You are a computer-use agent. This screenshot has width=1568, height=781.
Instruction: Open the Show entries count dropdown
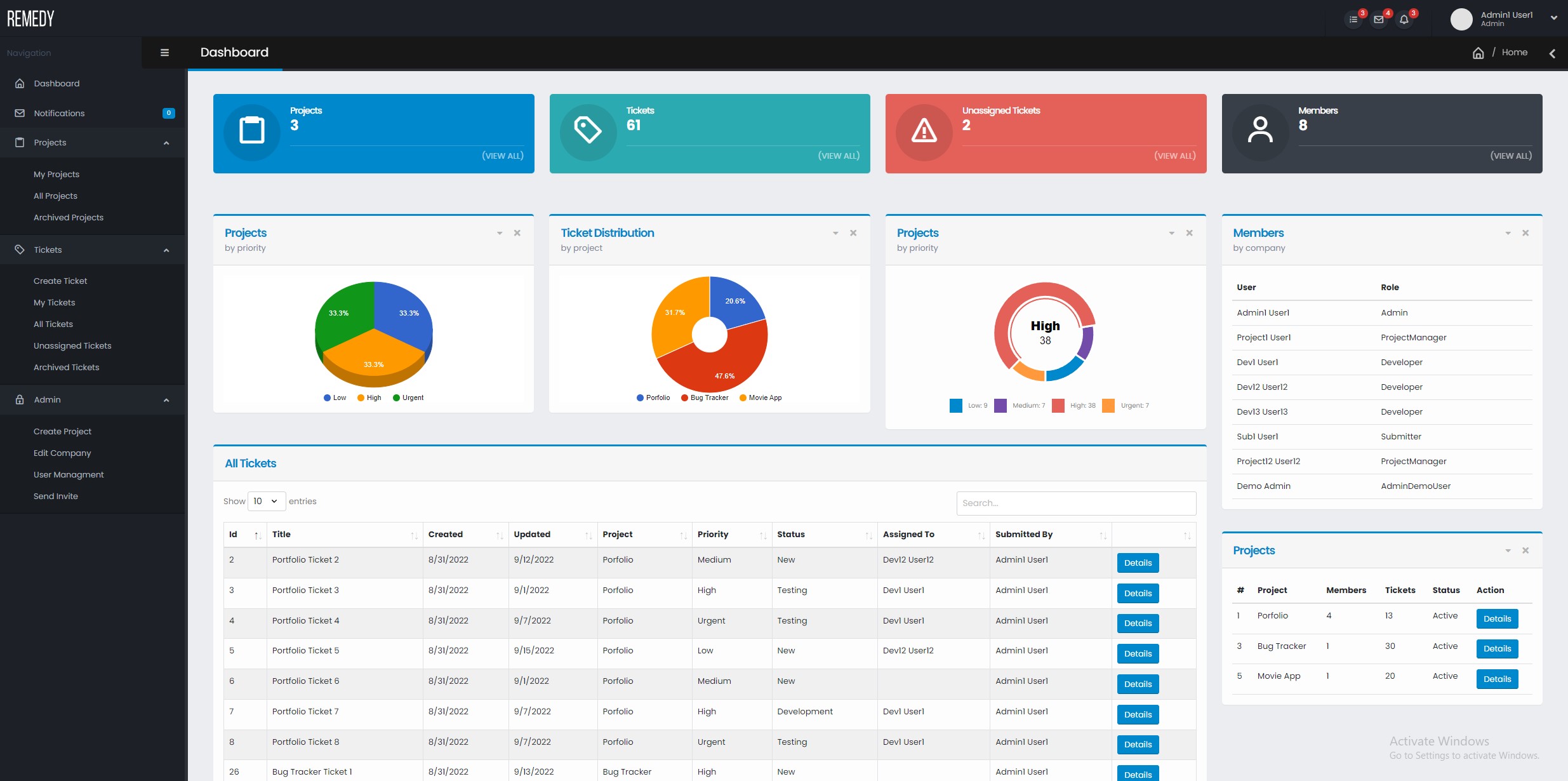point(267,502)
